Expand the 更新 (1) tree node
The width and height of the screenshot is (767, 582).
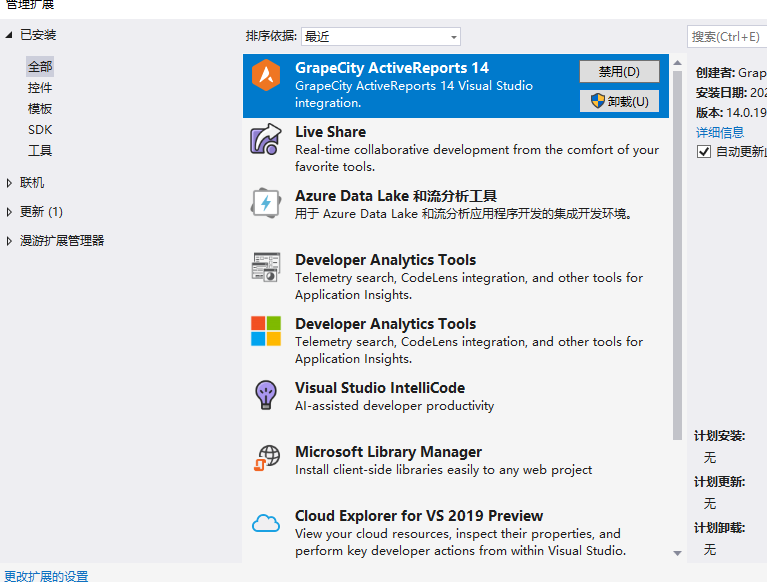coord(9,212)
